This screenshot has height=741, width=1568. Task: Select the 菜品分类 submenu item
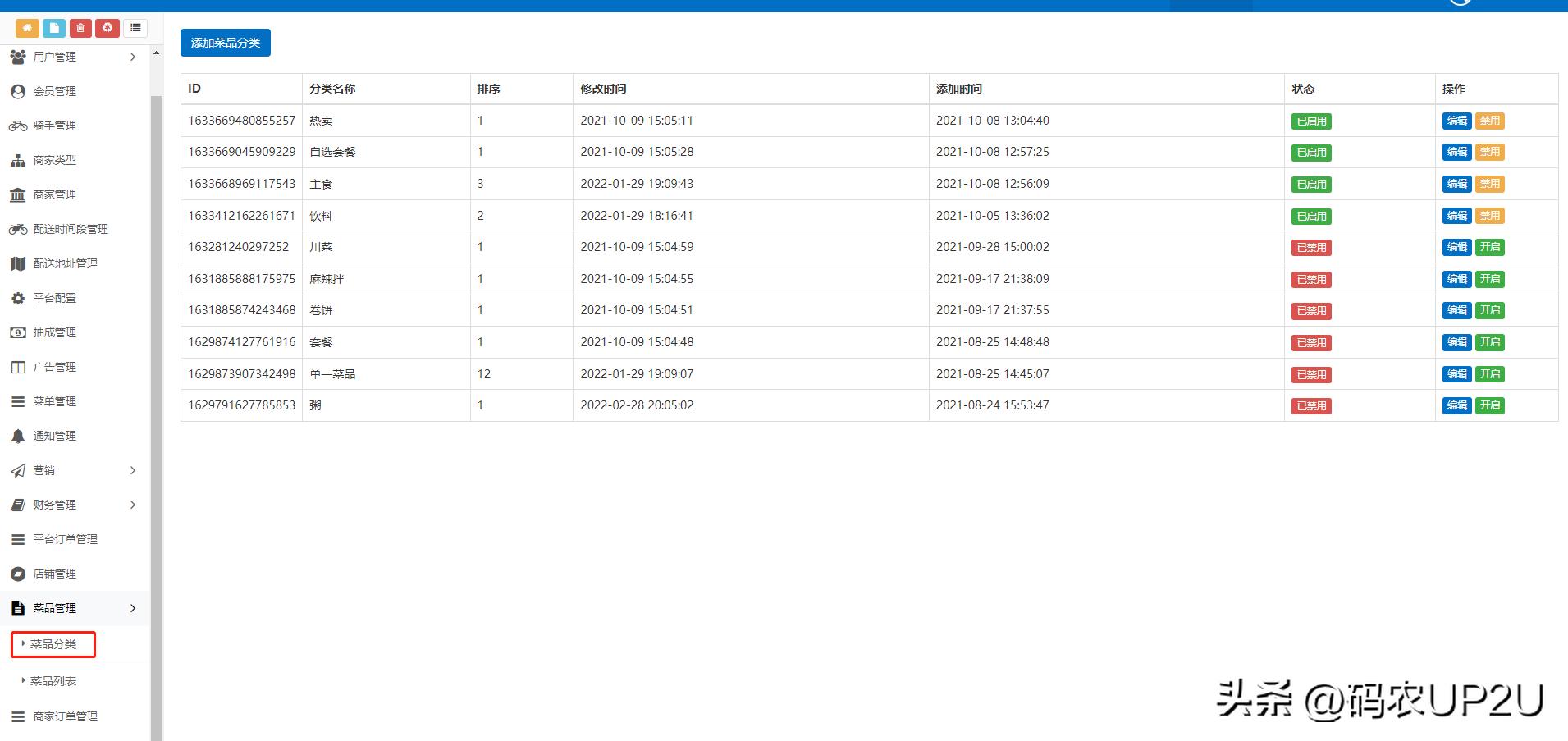click(x=53, y=644)
